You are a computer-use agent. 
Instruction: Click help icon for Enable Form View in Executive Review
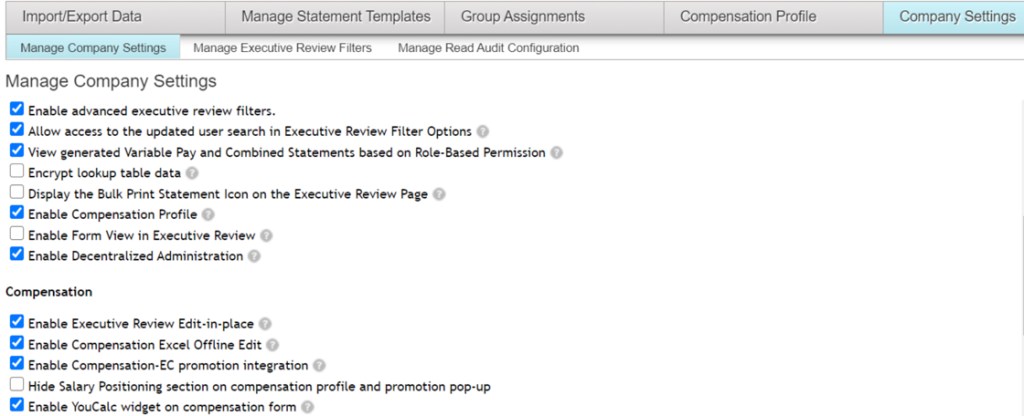[x=266, y=236]
